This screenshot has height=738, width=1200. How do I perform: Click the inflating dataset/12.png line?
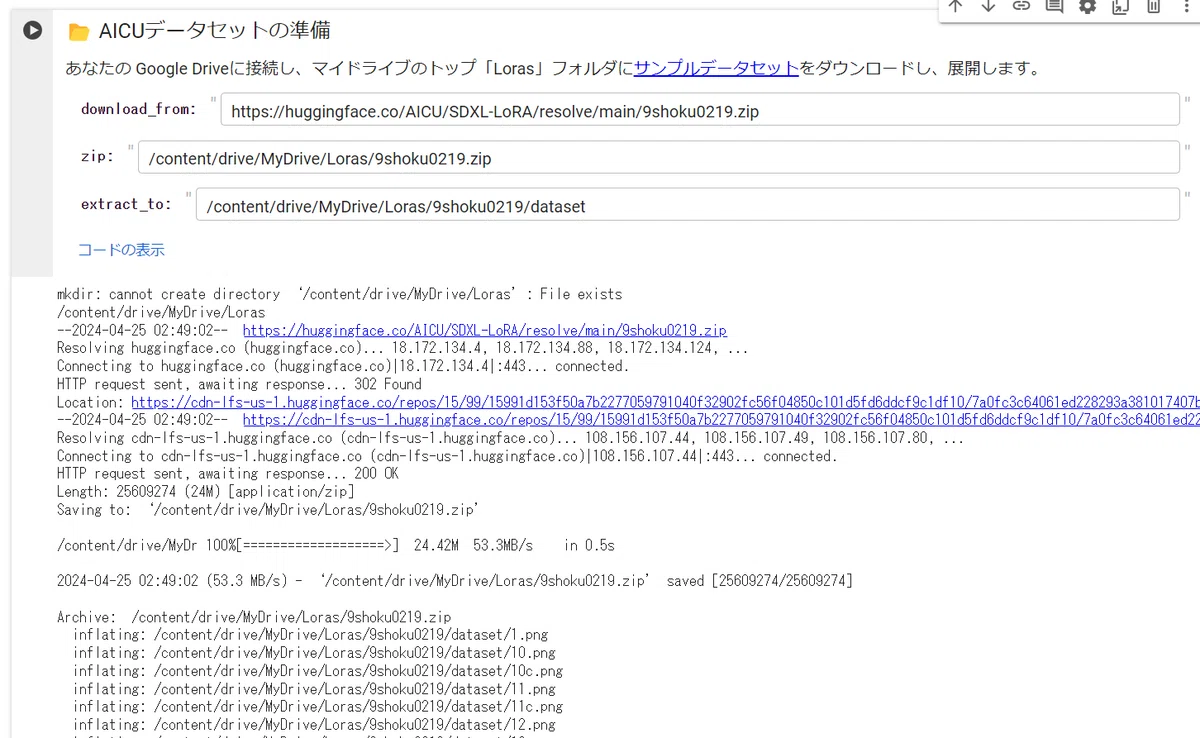point(314,725)
